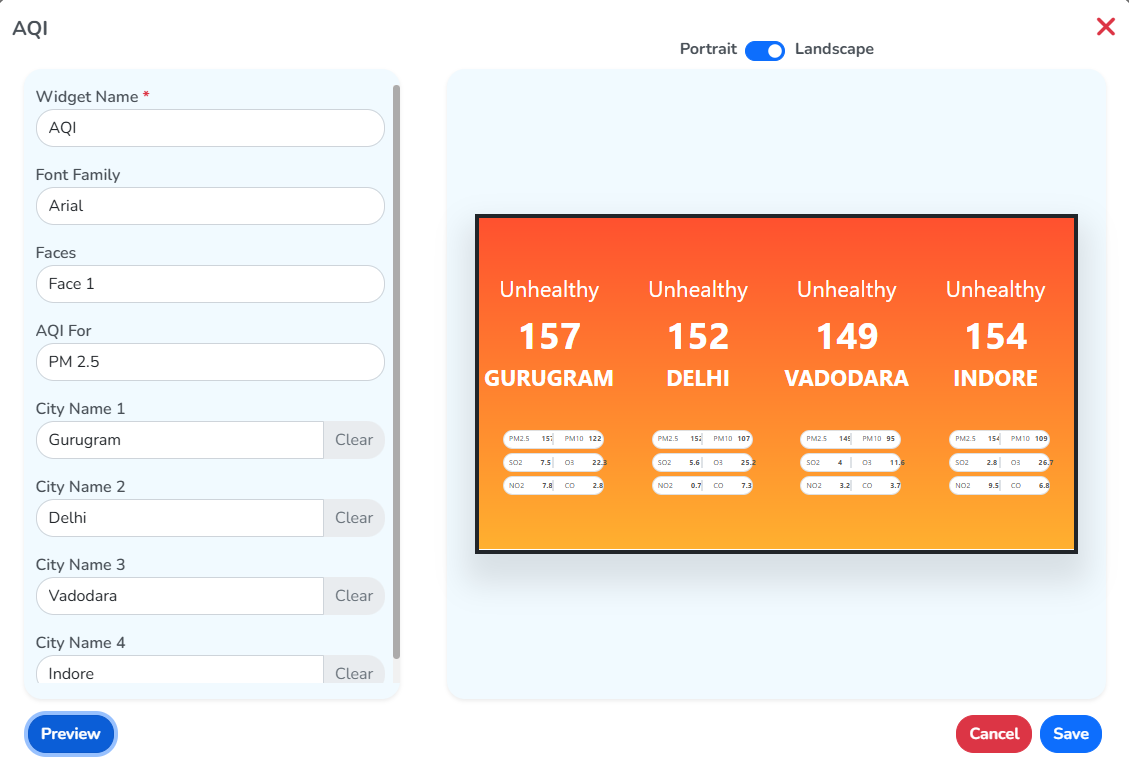1129x762 pixels.
Task: Click the Faces label
Action: [55, 253]
